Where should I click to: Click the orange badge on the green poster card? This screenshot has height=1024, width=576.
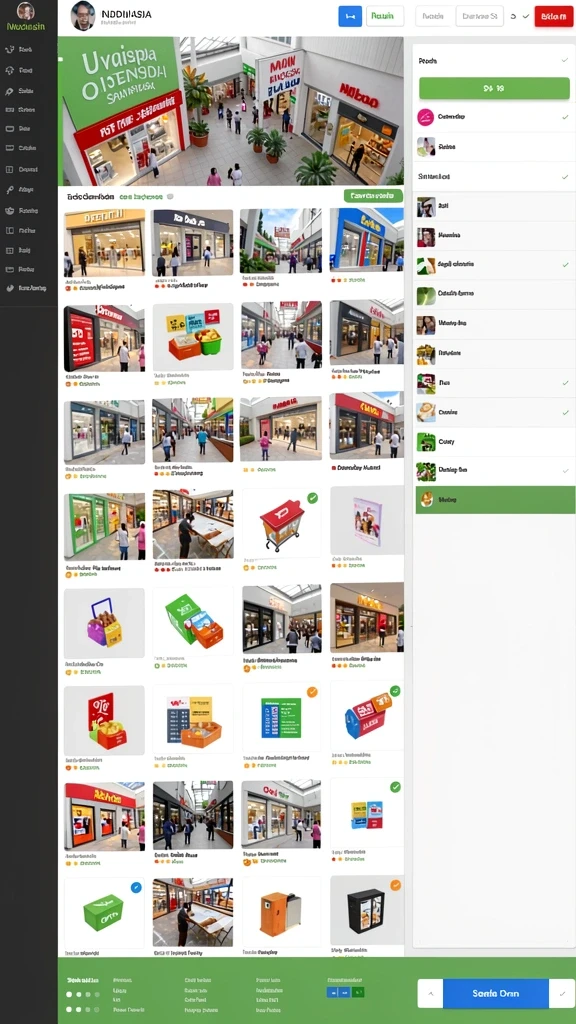pyautogui.click(x=312, y=692)
